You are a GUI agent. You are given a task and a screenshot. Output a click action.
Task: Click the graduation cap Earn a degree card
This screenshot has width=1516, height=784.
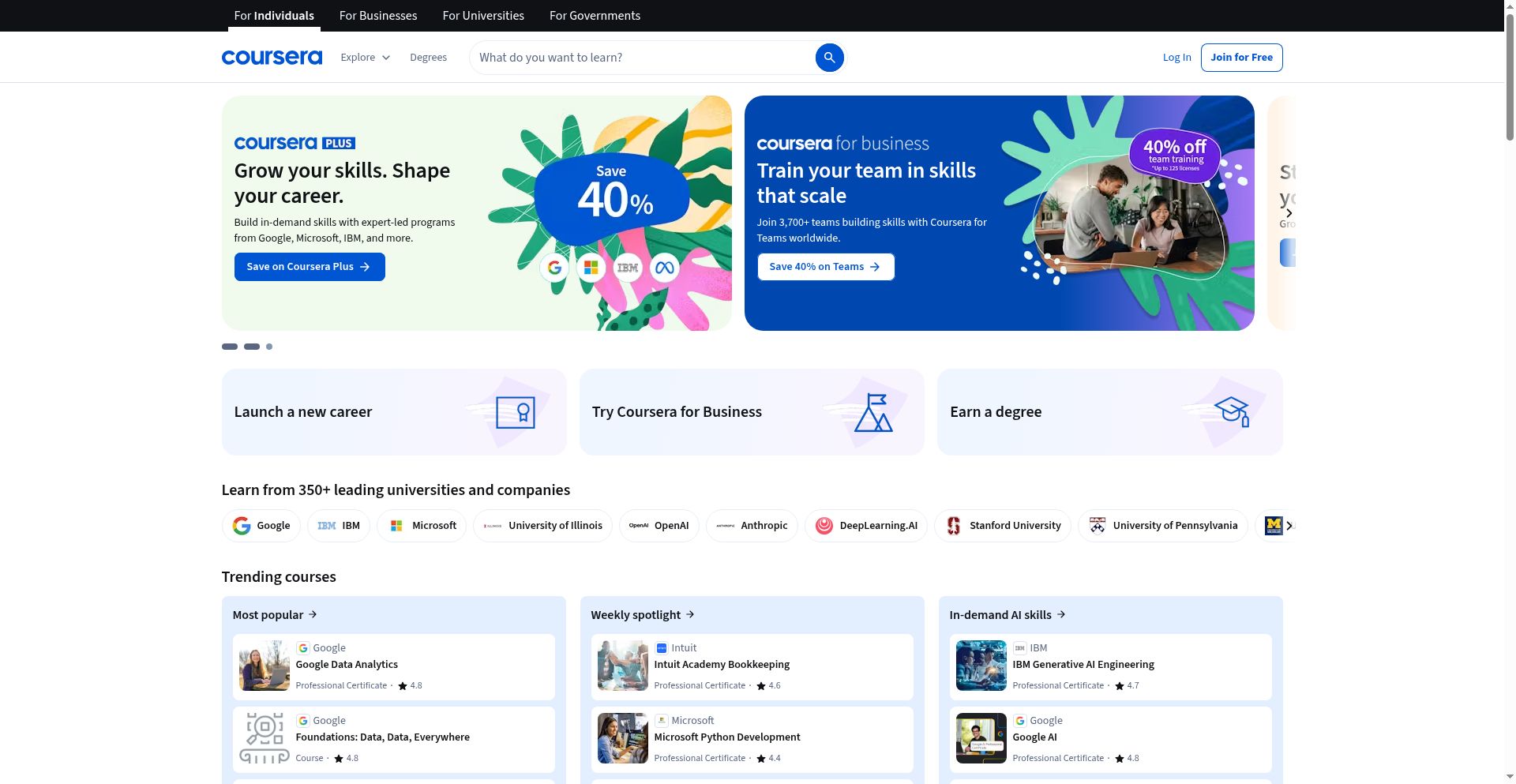tap(1109, 412)
